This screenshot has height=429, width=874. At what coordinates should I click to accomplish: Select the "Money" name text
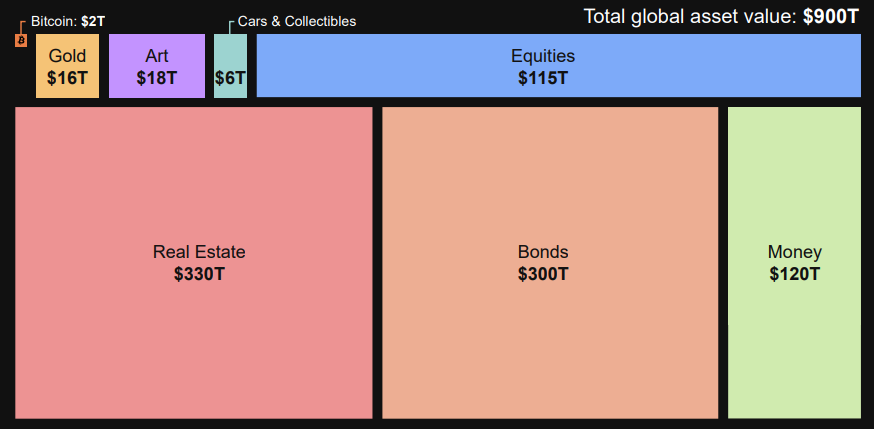(795, 252)
